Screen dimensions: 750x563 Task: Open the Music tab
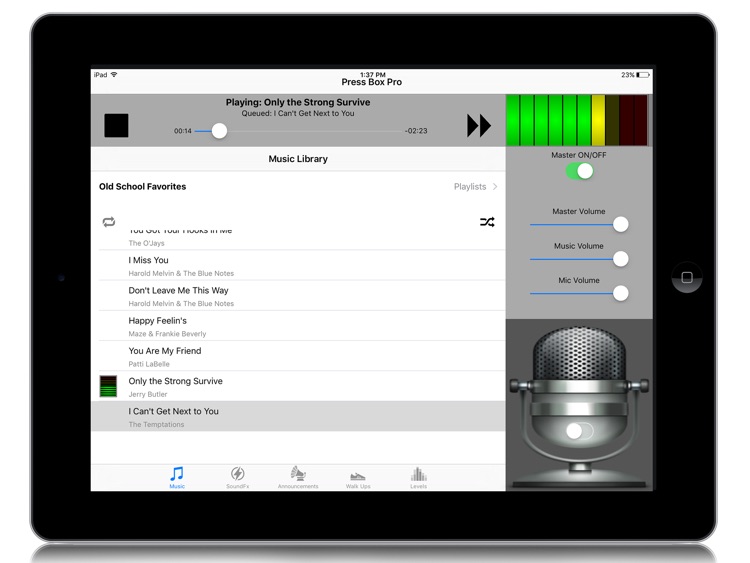pos(177,477)
